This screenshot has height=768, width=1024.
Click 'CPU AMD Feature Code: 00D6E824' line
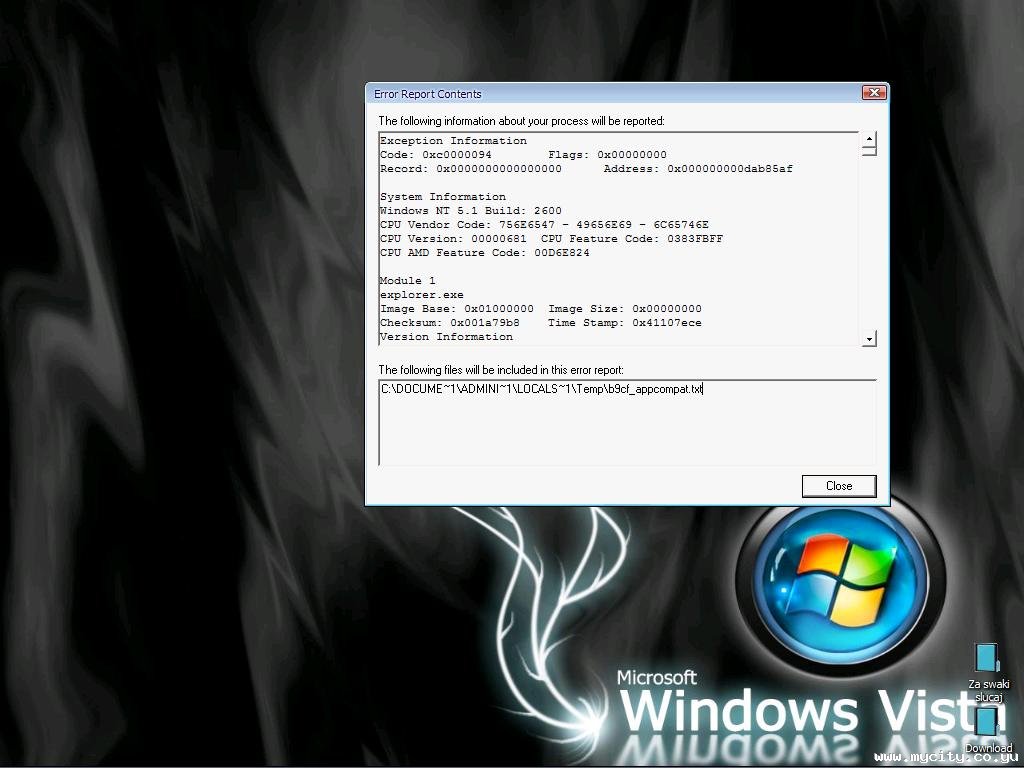click(485, 253)
